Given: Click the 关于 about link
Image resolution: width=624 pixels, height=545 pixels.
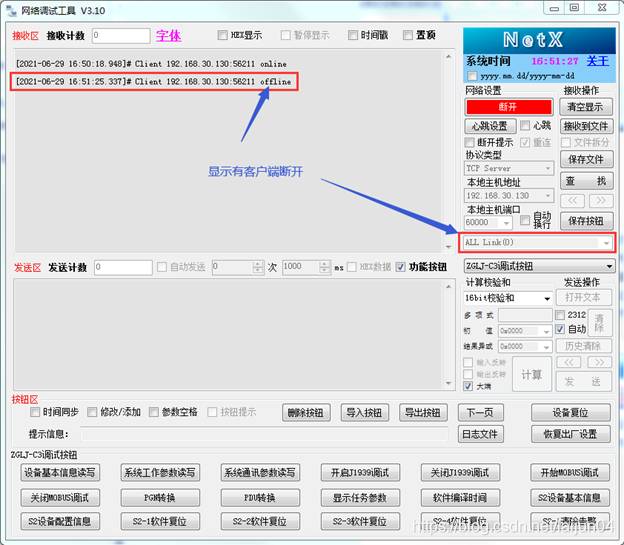Looking at the screenshot, I should coord(598,61).
